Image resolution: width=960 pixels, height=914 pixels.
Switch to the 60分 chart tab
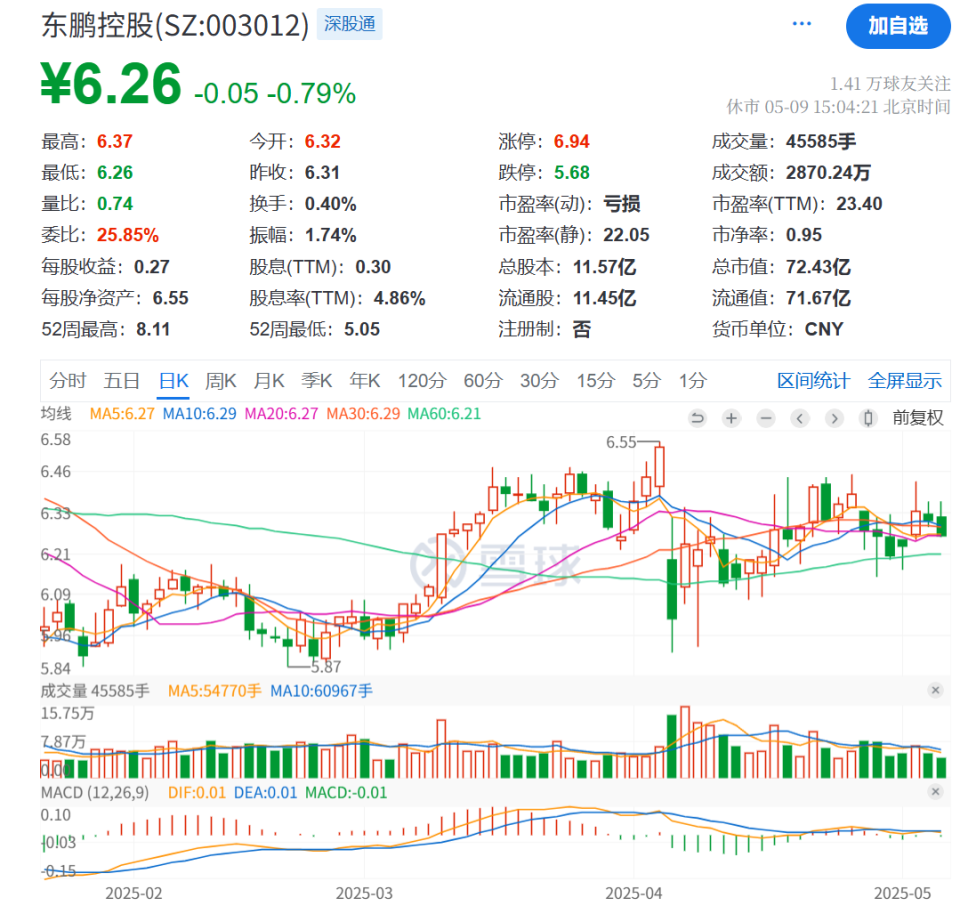(x=483, y=381)
